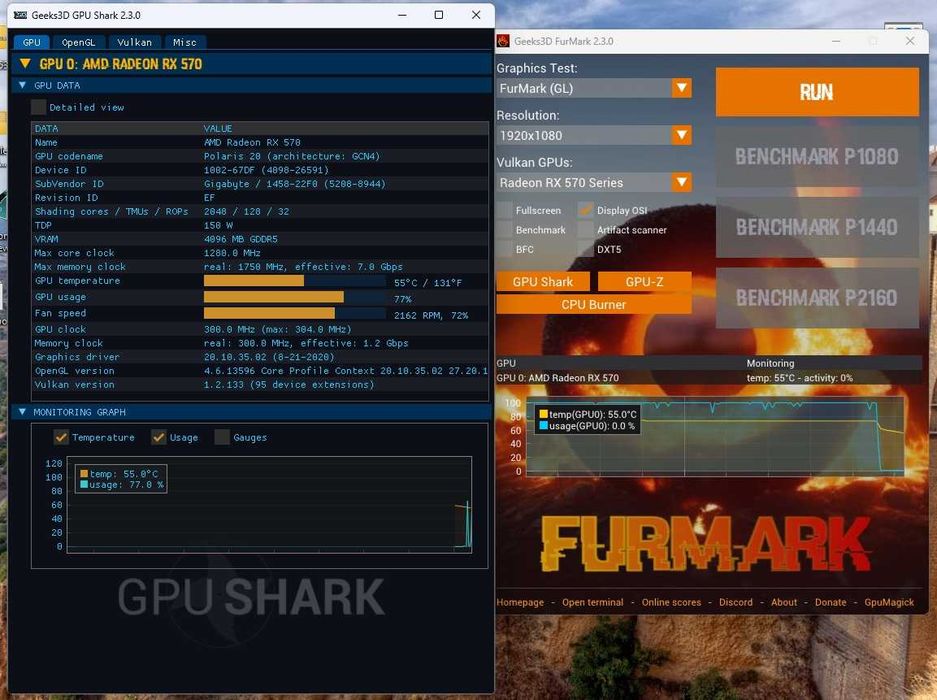Enable the Artifact scanner checkbox
The width and height of the screenshot is (937, 700).
point(586,230)
